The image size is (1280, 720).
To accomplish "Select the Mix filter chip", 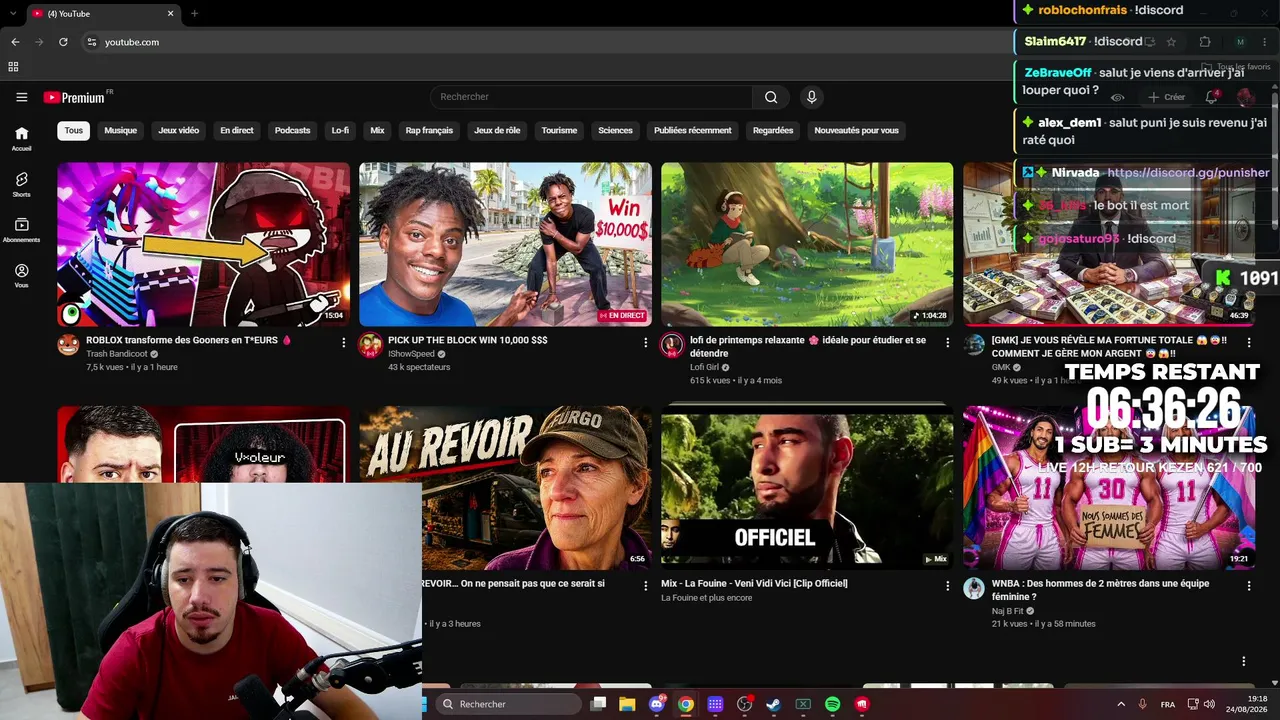I will point(377,130).
